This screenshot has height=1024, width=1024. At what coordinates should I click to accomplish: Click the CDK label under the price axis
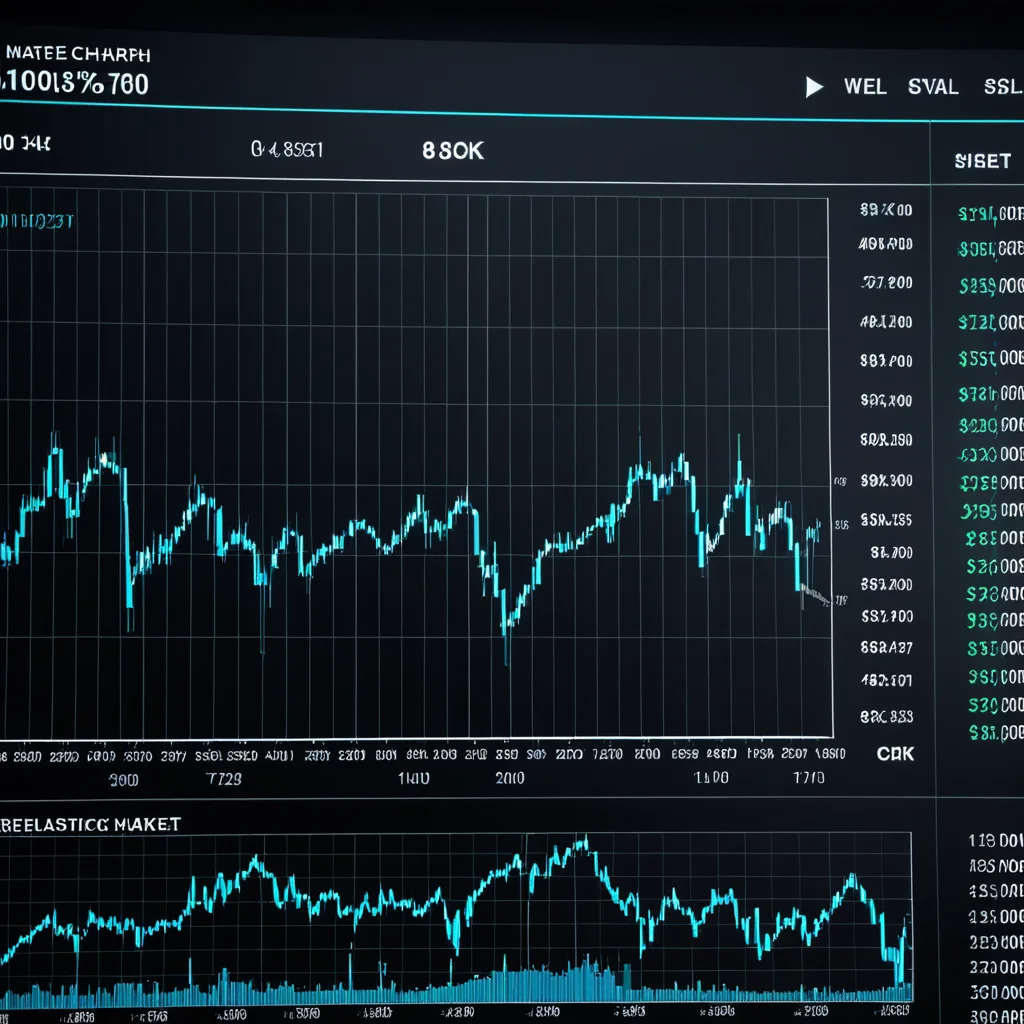pos(895,754)
